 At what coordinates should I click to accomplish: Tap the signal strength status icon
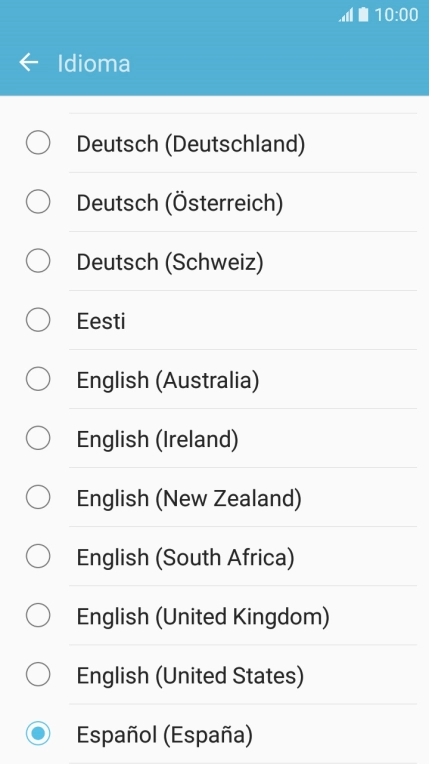click(346, 15)
